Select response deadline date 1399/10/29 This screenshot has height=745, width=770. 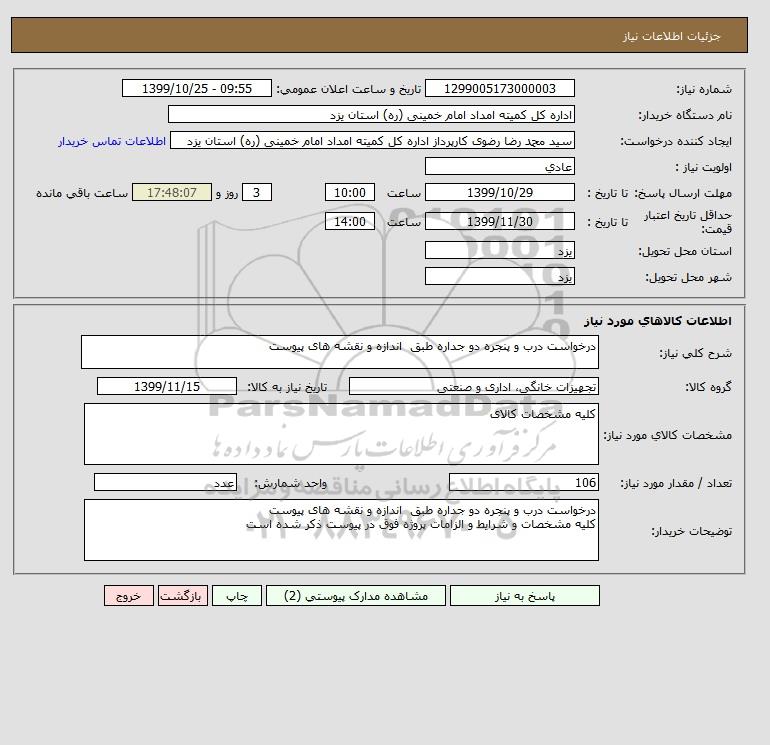pyautogui.click(x=499, y=193)
